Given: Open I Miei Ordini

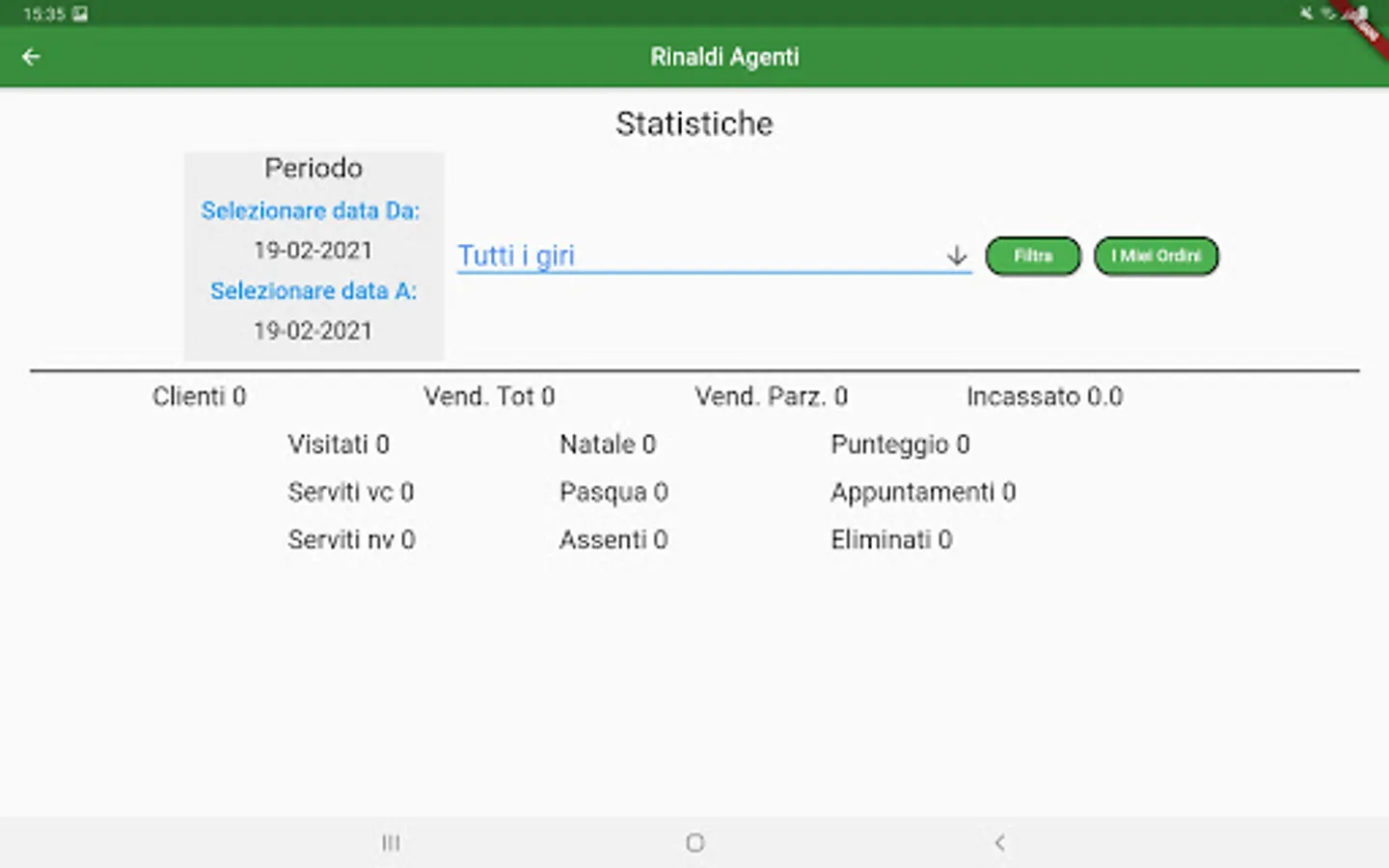Looking at the screenshot, I should pyautogui.click(x=1156, y=257).
